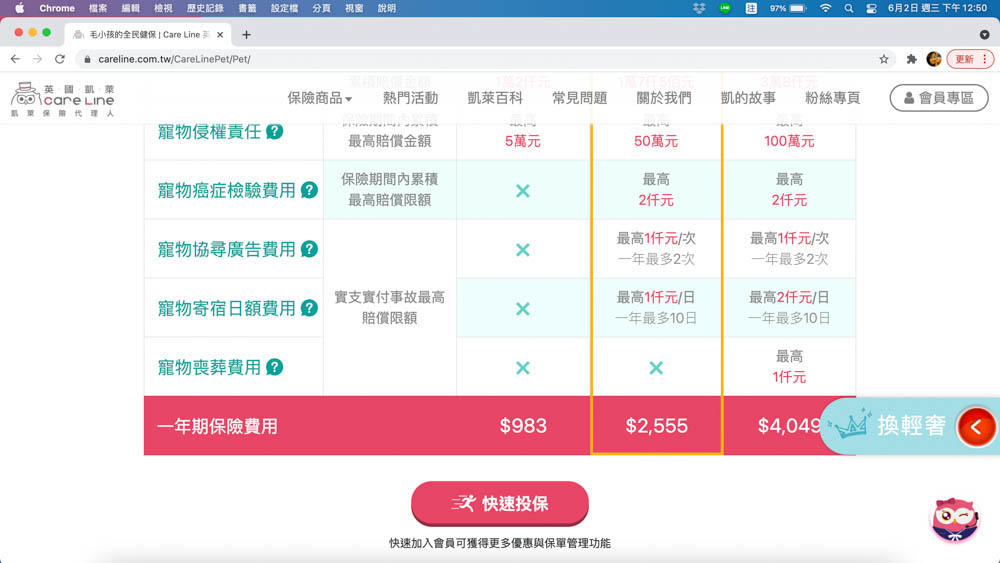Image resolution: width=1000 pixels, height=563 pixels.
Task: Open help icon for 寵物協尋廣告費用
Action: 309,249
